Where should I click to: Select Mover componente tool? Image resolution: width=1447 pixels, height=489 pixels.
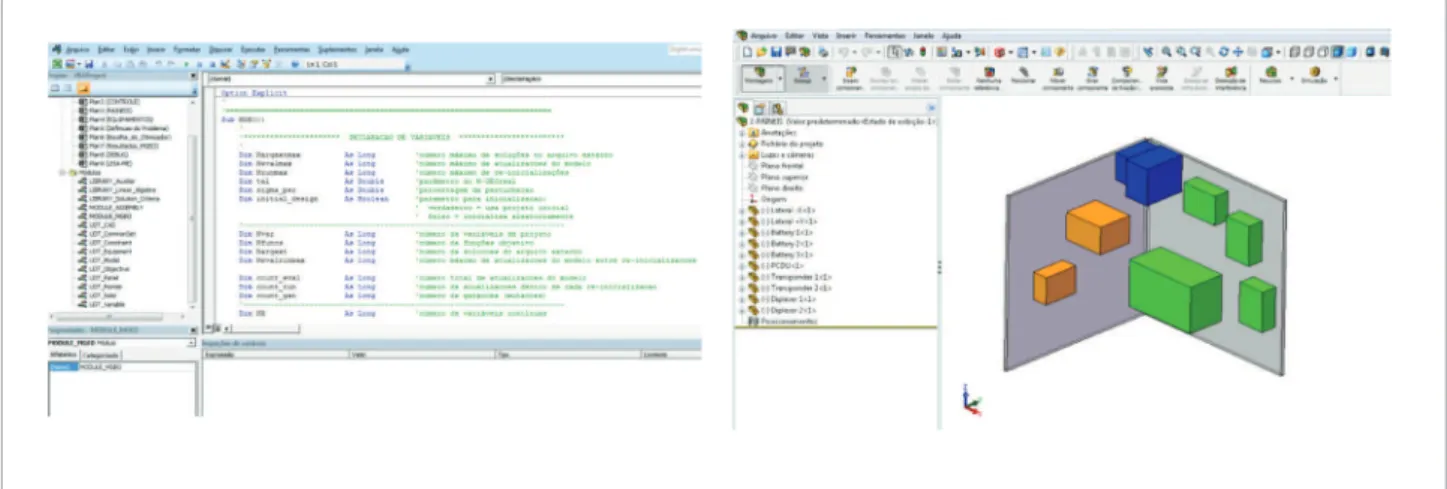click(1057, 78)
